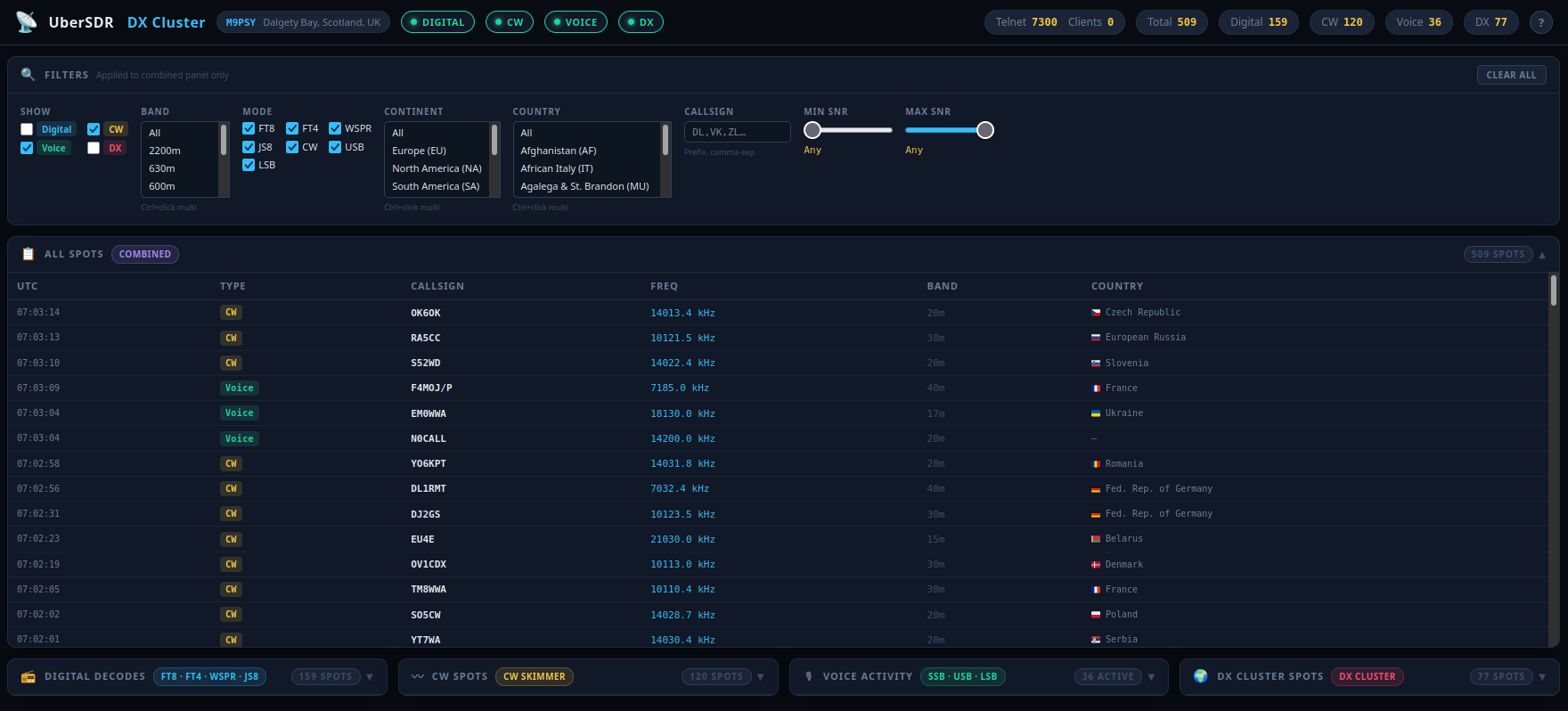
Task: Enable the DX show checkbox
Action: 94,148
